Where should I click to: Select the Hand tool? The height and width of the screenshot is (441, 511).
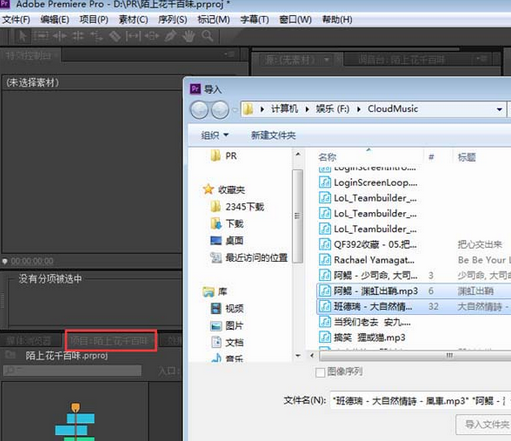(189, 36)
